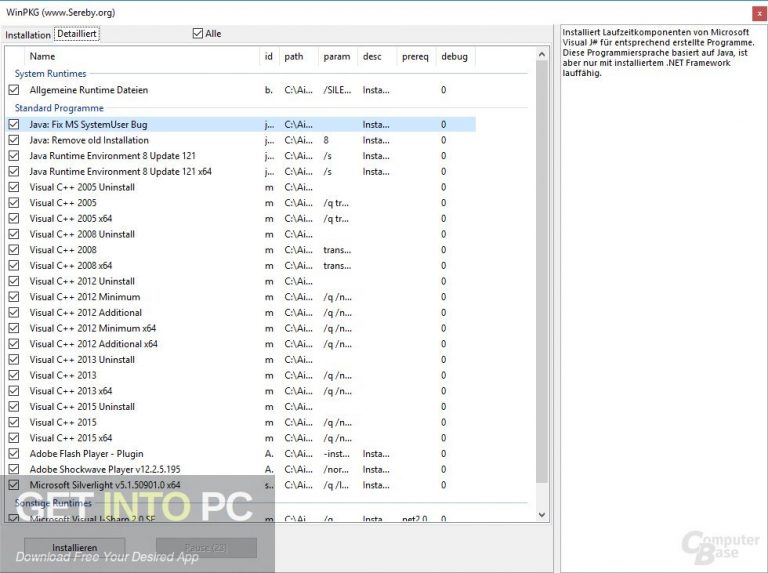The width and height of the screenshot is (768, 573).
Task: Click the Installieren button
Action: [74, 548]
